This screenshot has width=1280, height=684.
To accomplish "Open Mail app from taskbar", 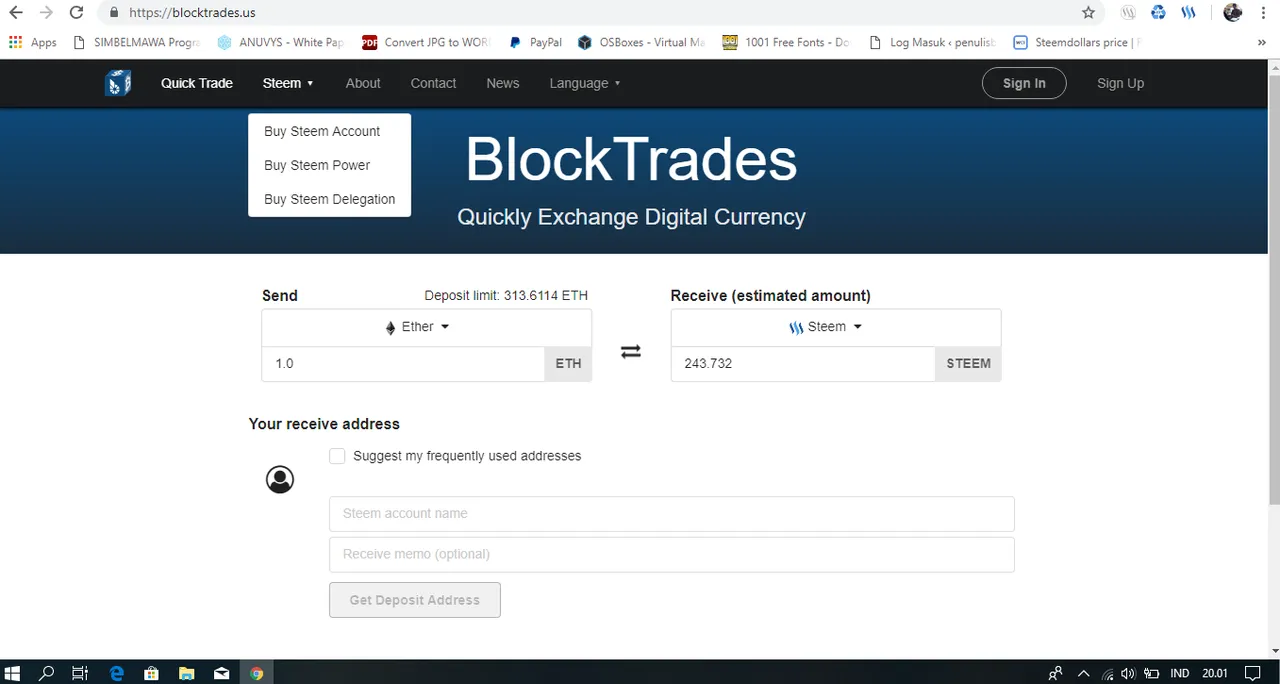I will (221, 673).
